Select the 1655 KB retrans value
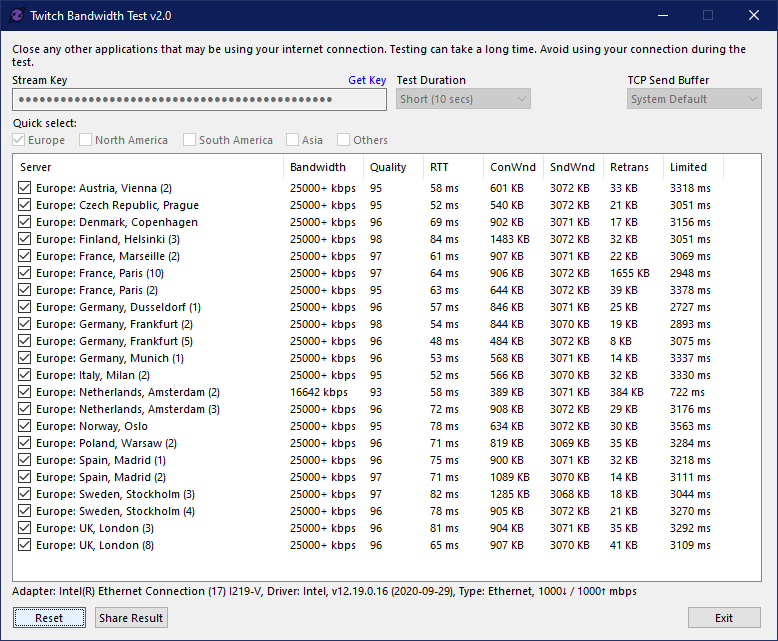Viewport: 778px width, 641px height. [630, 273]
